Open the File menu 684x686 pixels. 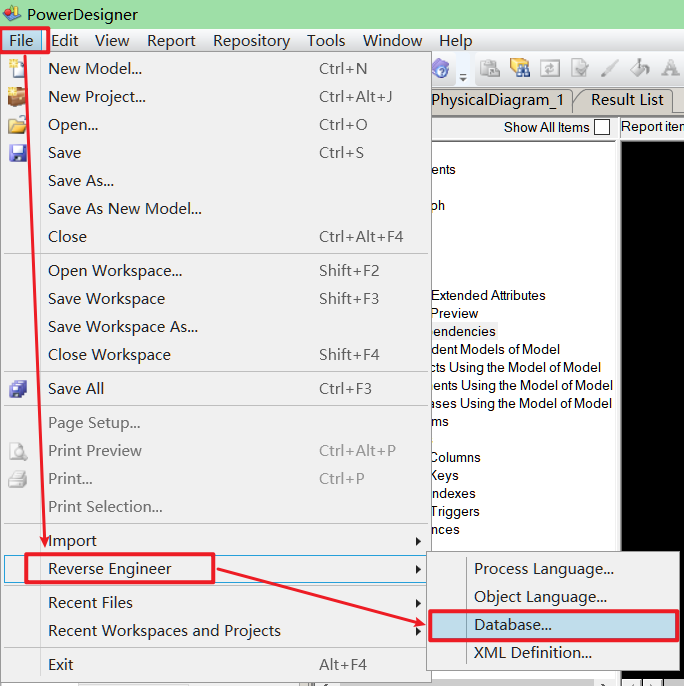21,41
